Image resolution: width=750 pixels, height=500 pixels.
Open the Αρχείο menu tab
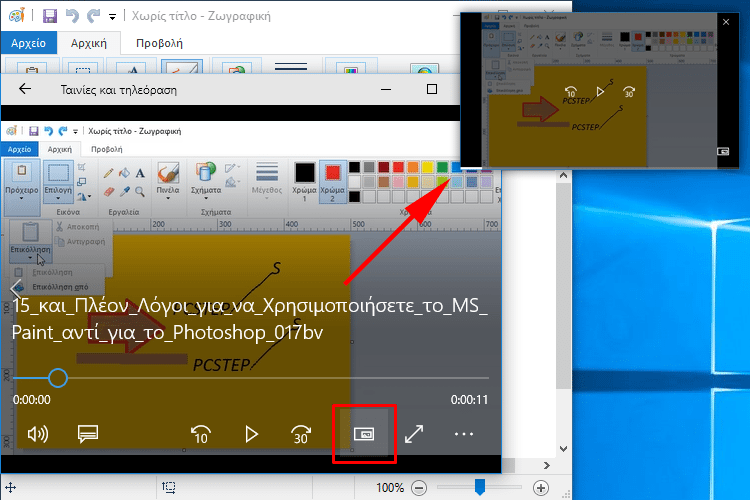click(29, 43)
